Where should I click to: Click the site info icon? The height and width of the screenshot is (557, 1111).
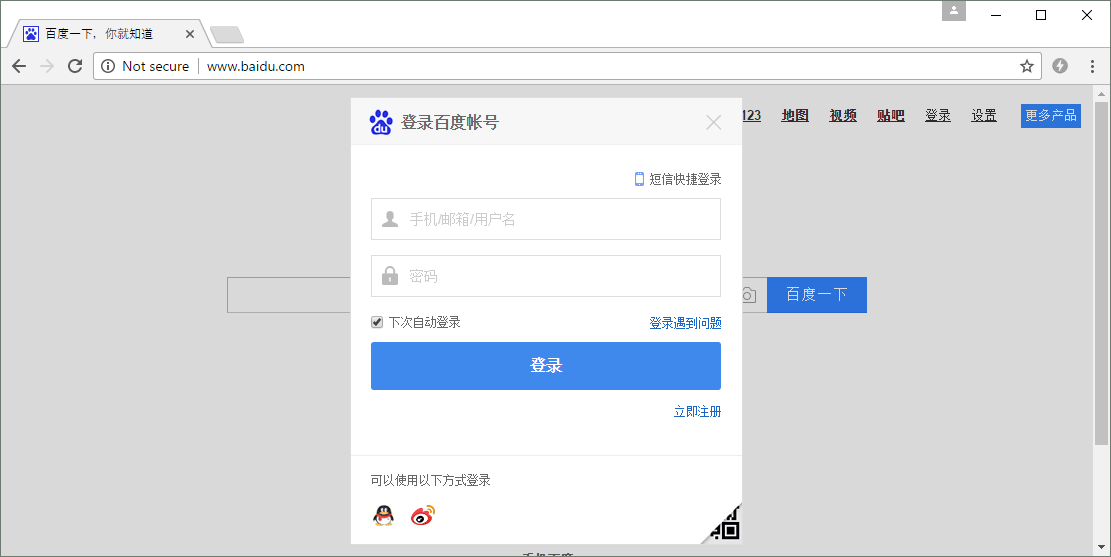pos(108,66)
